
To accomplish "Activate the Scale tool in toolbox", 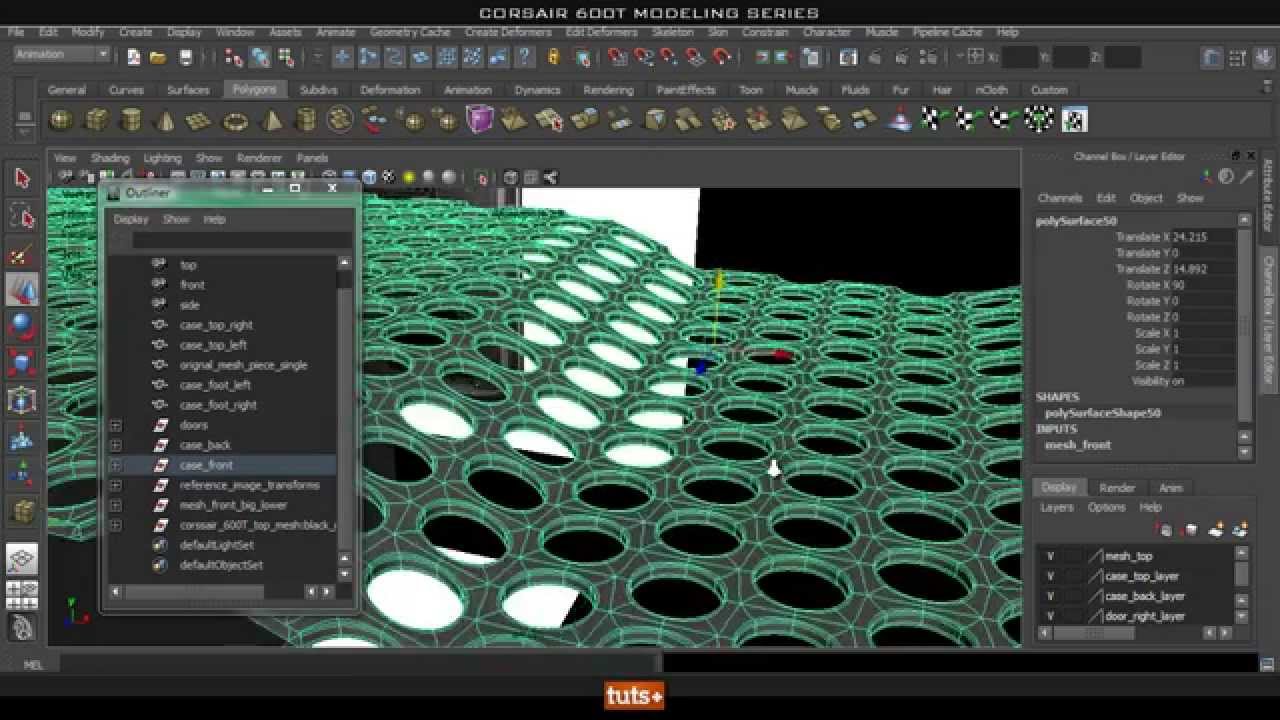I will 22,362.
